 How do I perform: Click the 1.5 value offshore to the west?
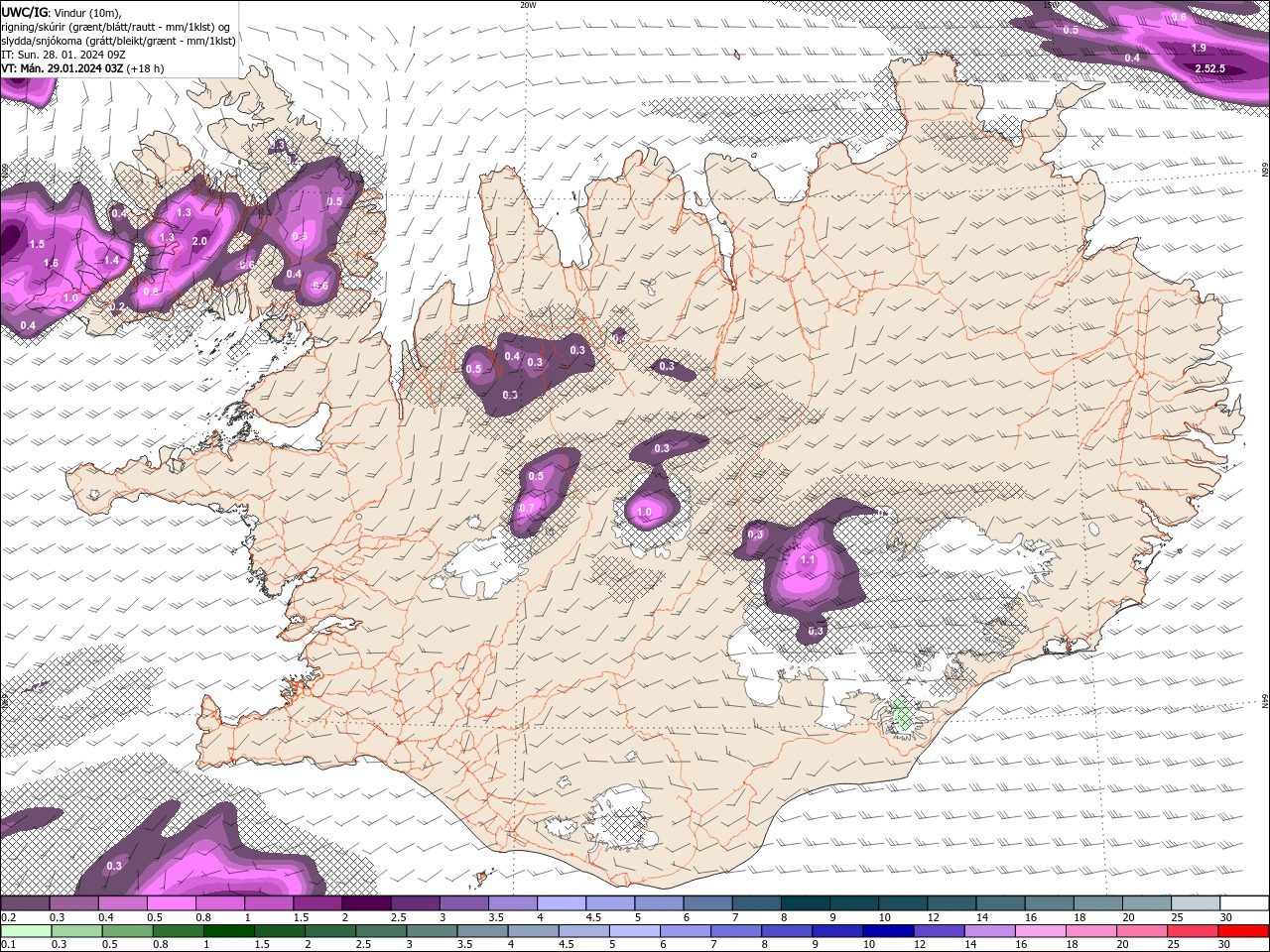click(37, 244)
